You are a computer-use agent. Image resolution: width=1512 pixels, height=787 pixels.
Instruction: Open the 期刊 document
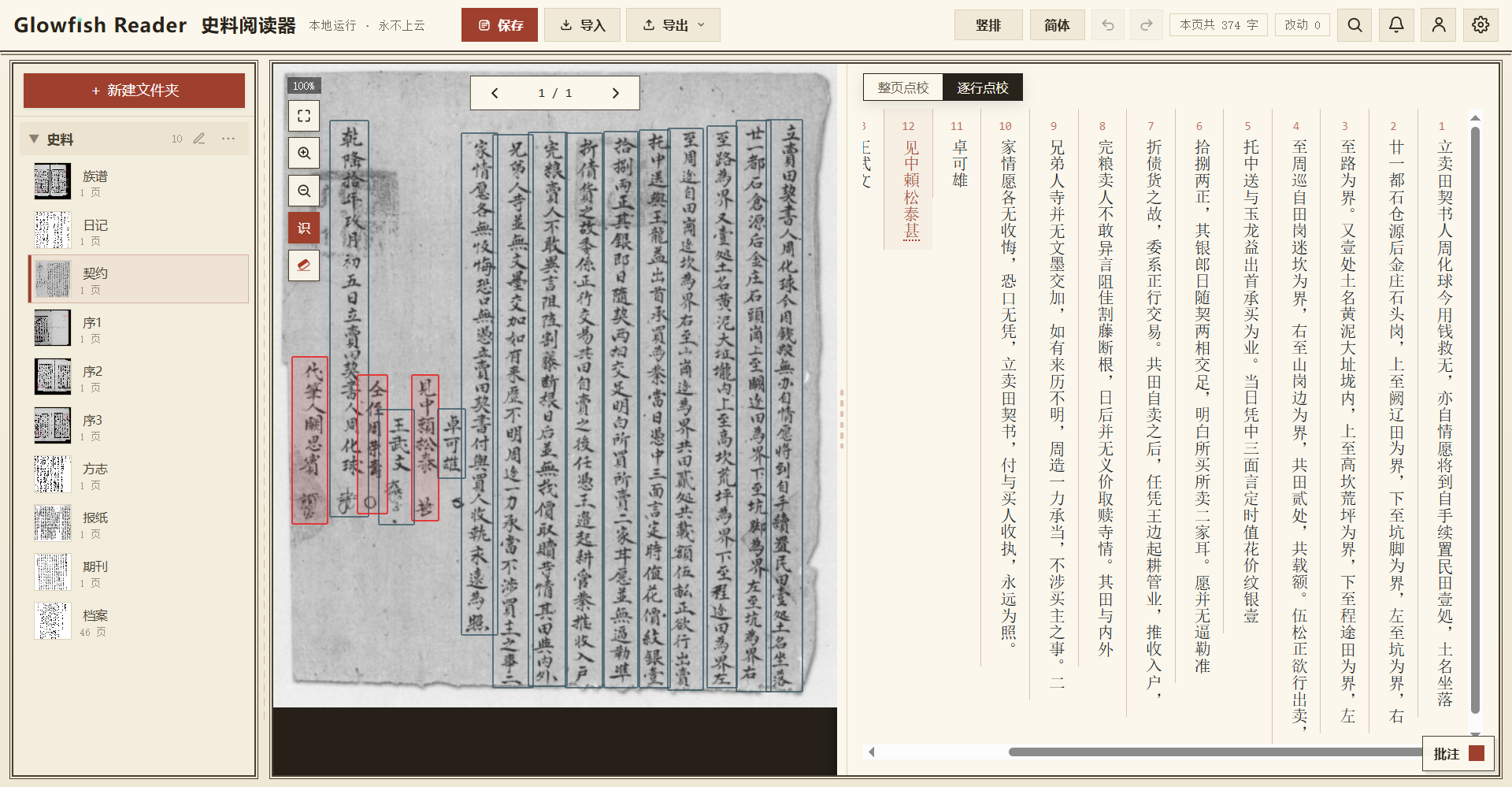pos(139,572)
